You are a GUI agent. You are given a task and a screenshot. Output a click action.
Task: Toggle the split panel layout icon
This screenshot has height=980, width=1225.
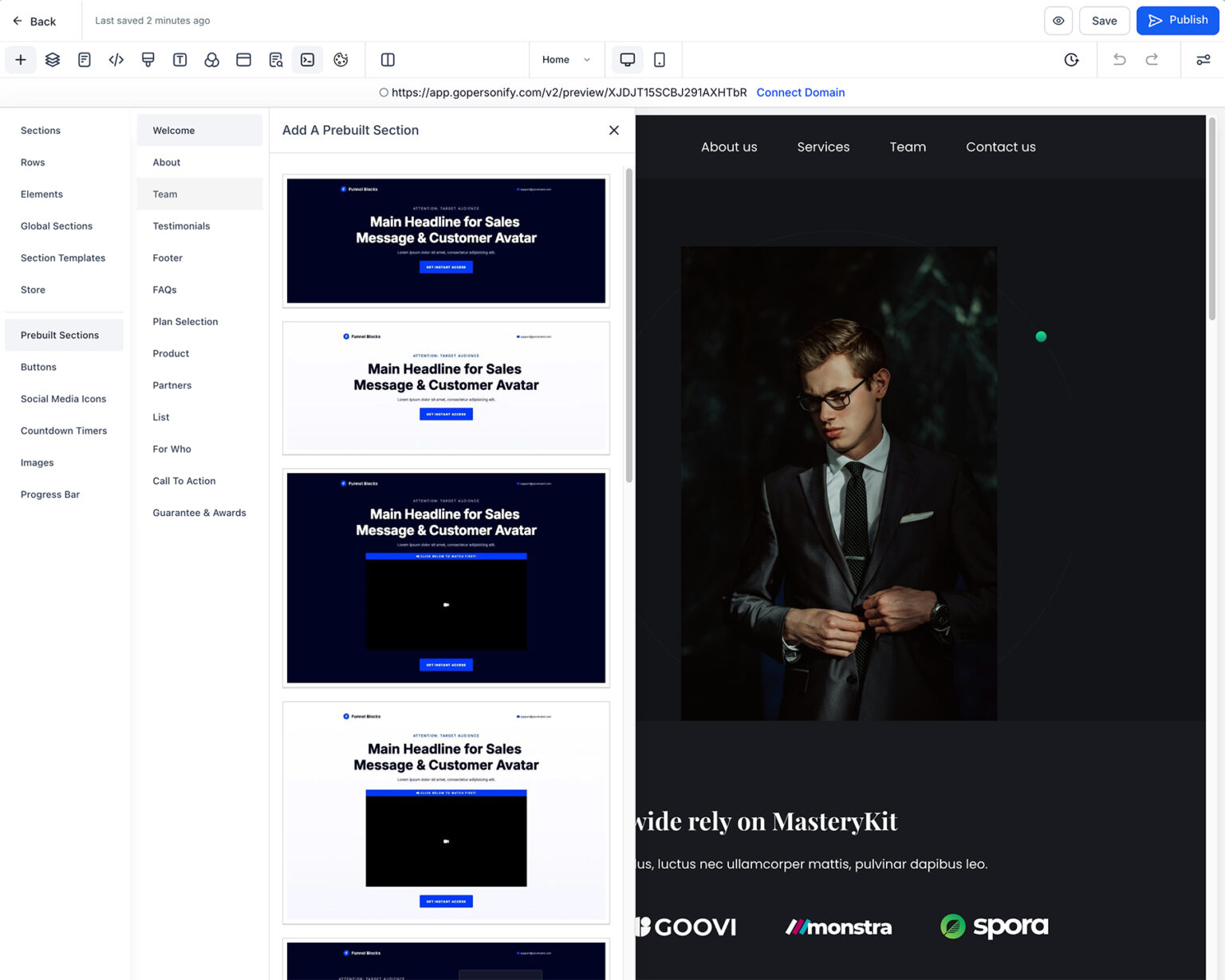(388, 60)
